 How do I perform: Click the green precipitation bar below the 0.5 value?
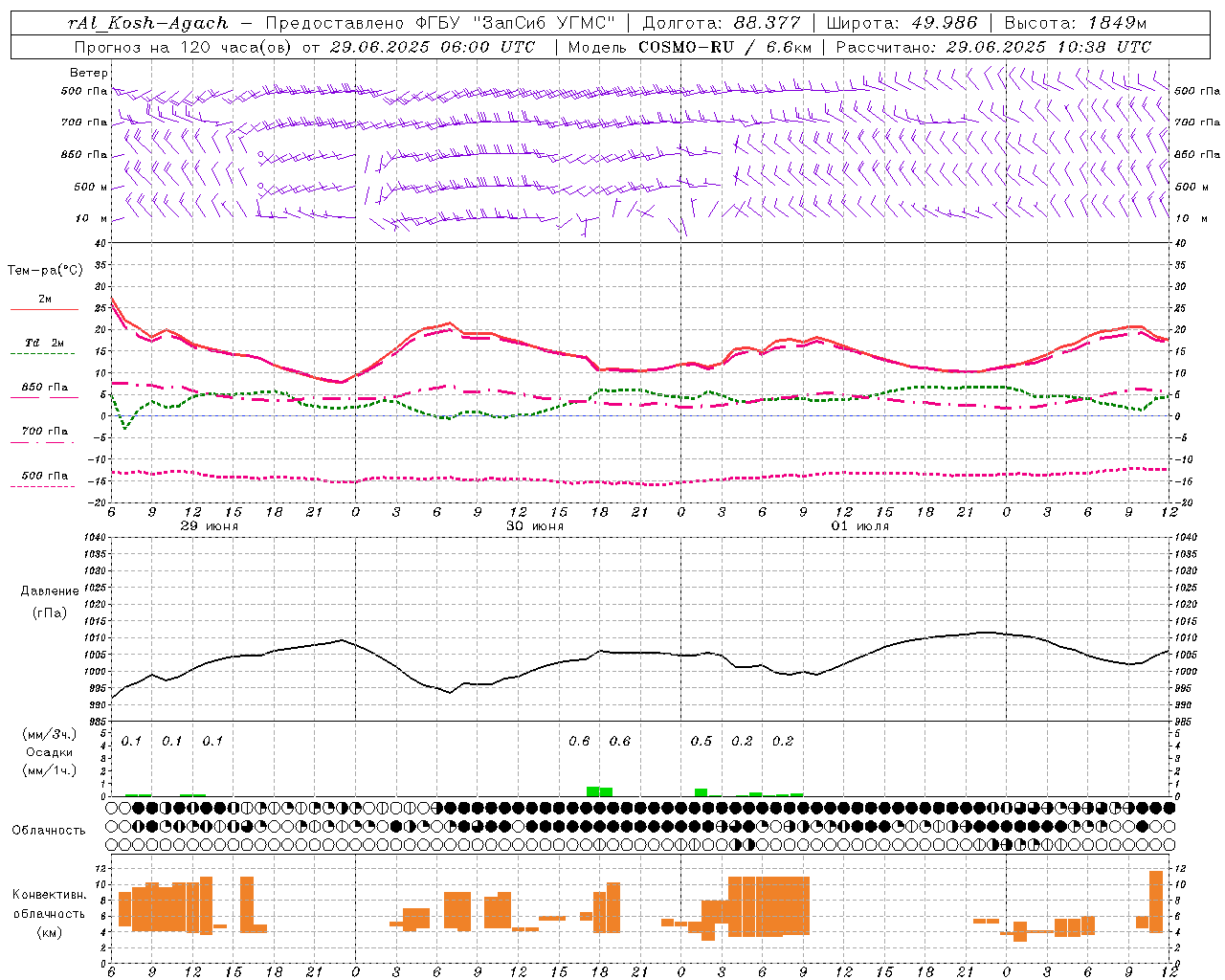[702, 792]
